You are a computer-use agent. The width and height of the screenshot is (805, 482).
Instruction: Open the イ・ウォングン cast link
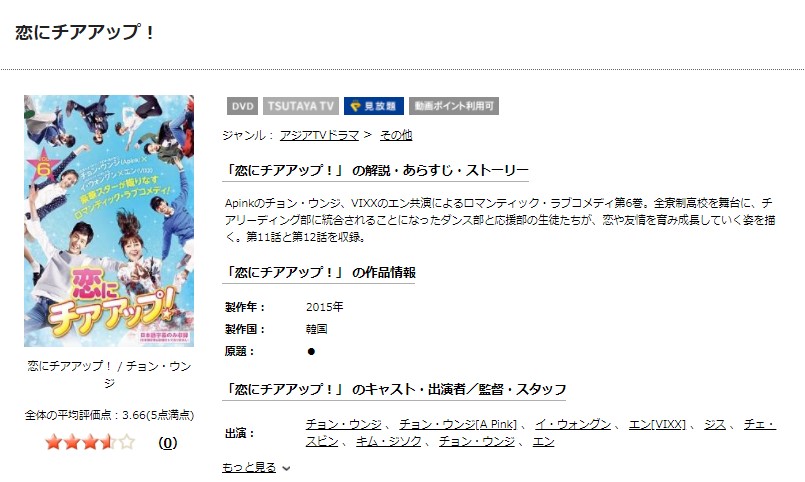click(573, 424)
